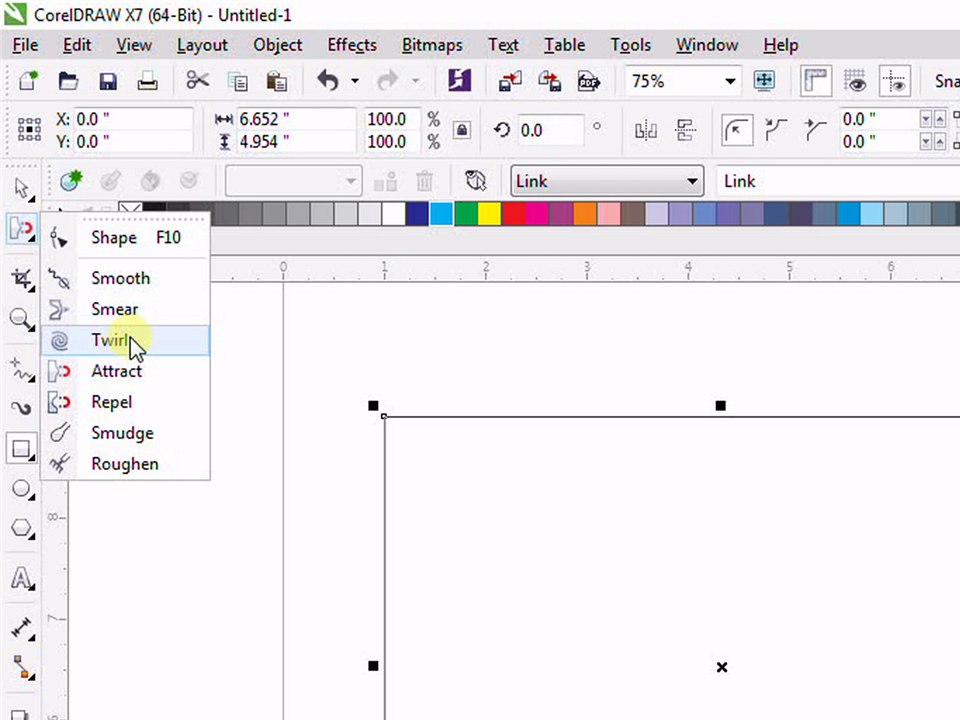The width and height of the screenshot is (960, 720).
Task: Toggle show rulers button
Action: pos(816,80)
